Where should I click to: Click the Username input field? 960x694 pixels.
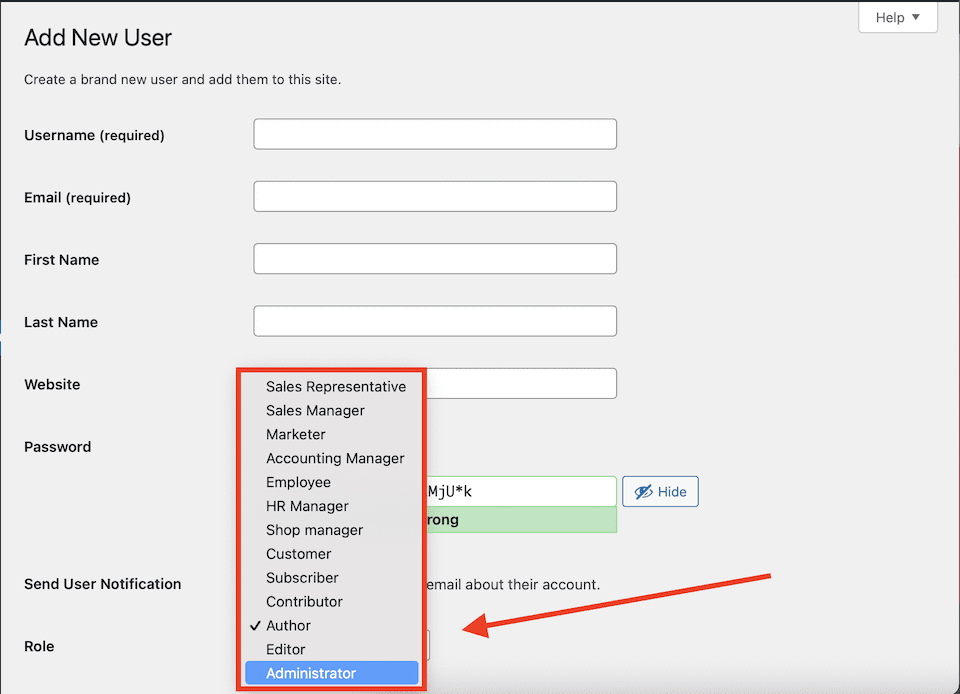pos(435,133)
